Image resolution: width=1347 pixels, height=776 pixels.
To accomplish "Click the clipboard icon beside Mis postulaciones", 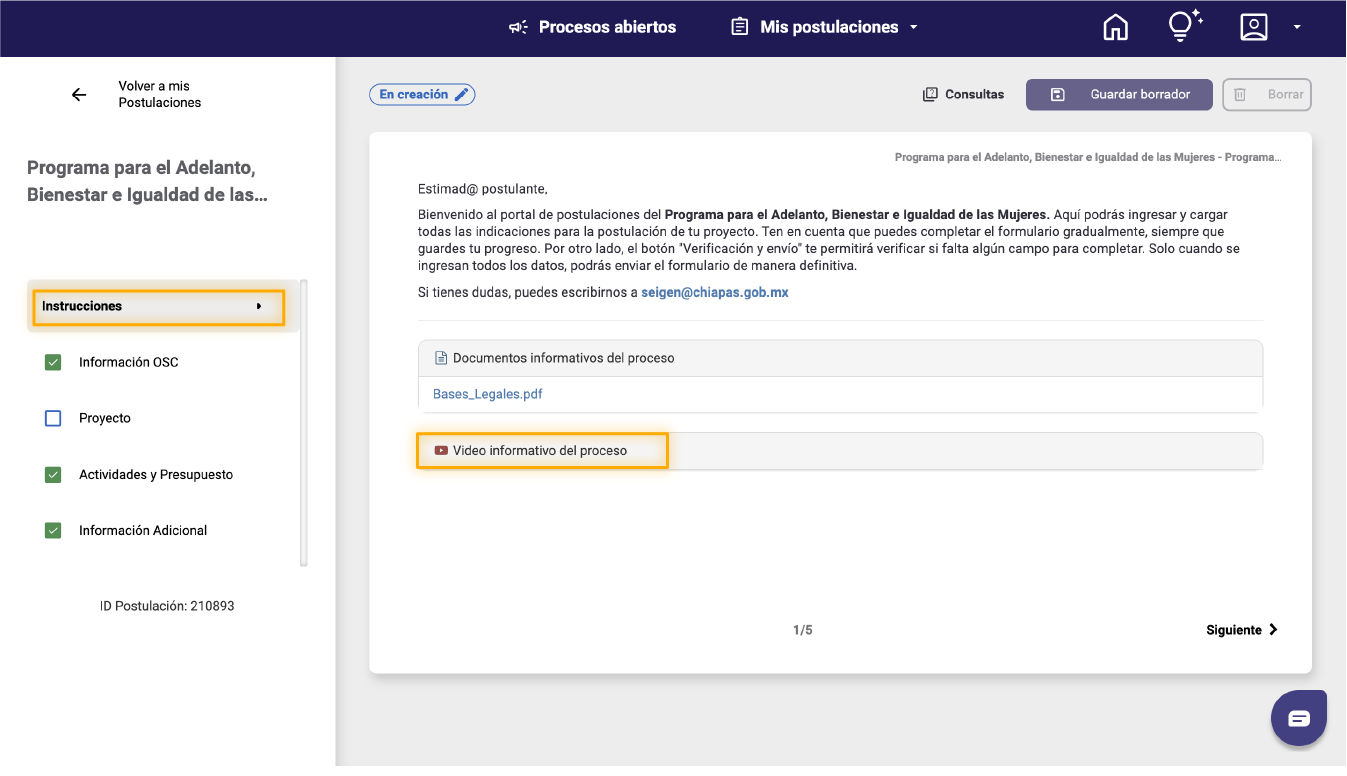I will pos(740,27).
